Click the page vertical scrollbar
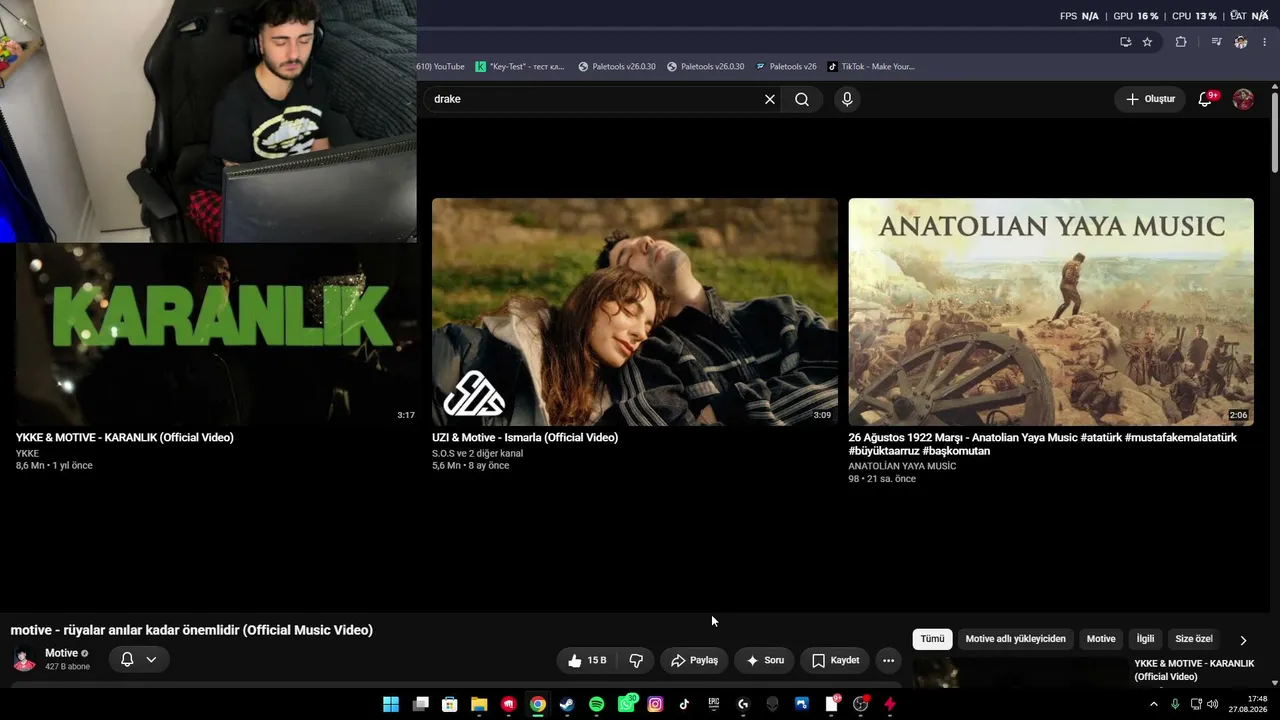Image resolution: width=1280 pixels, height=720 pixels. [x=1274, y=133]
